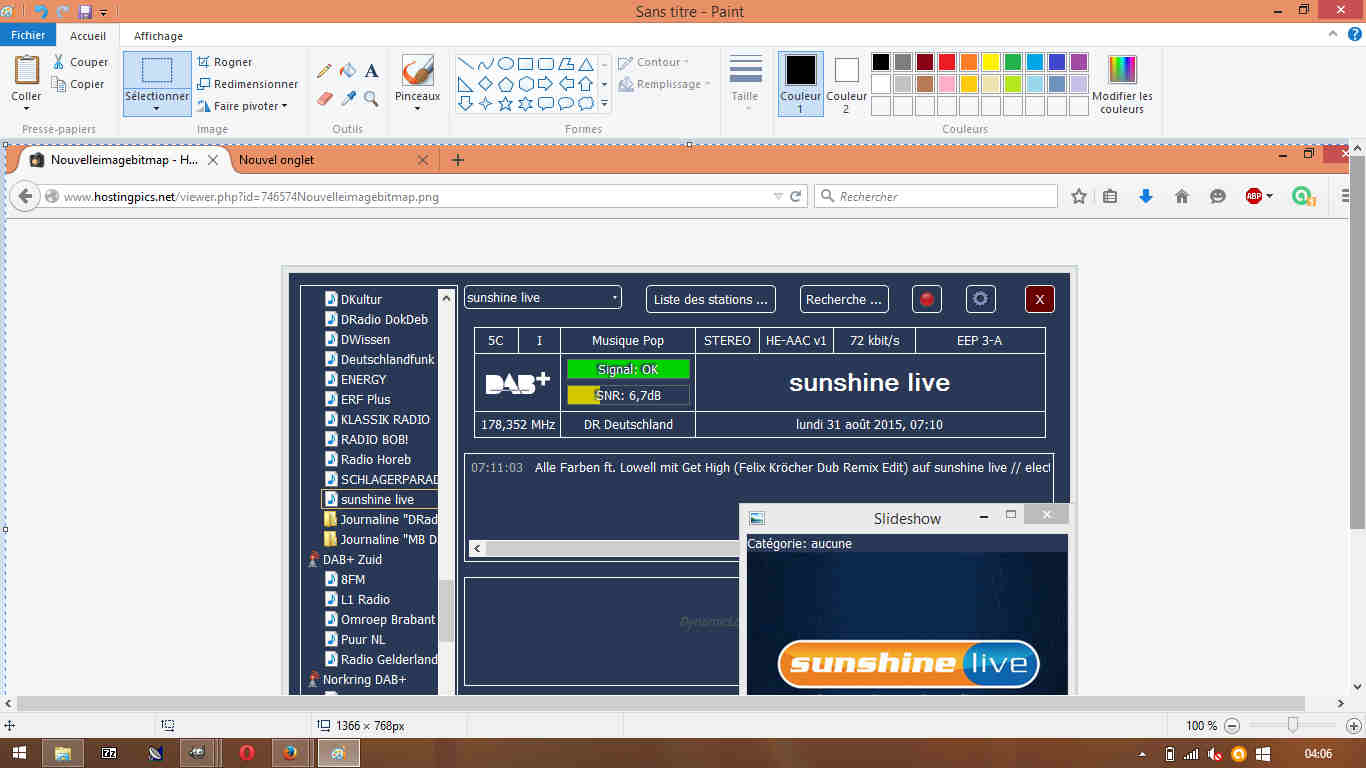The width and height of the screenshot is (1366, 768).
Task: Choose the purple color swatch
Action: (x=1079, y=62)
